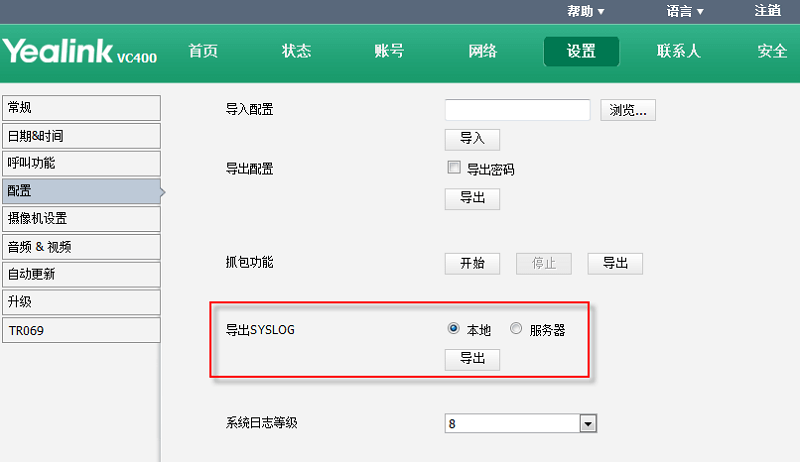Image resolution: width=800 pixels, height=462 pixels.
Task: Click the 浏览... browse button
Action: point(628,110)
